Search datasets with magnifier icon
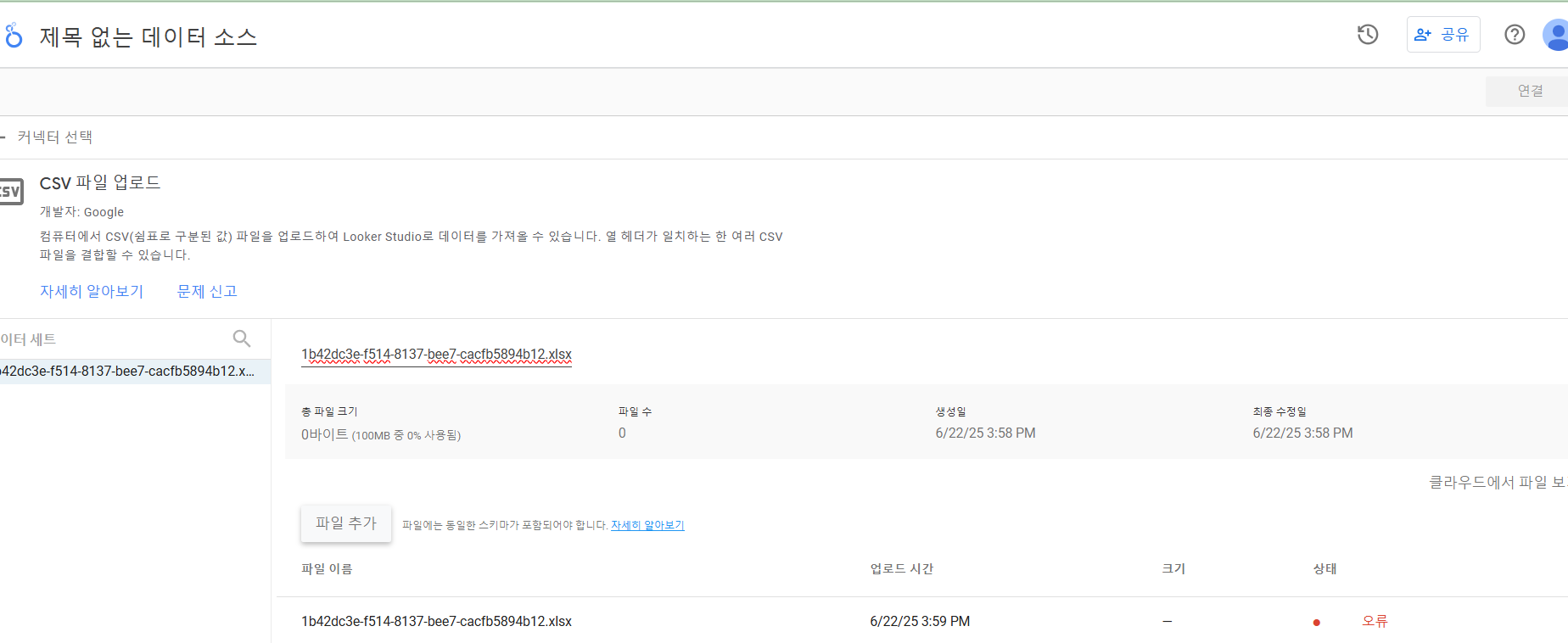 click(242, 338)
